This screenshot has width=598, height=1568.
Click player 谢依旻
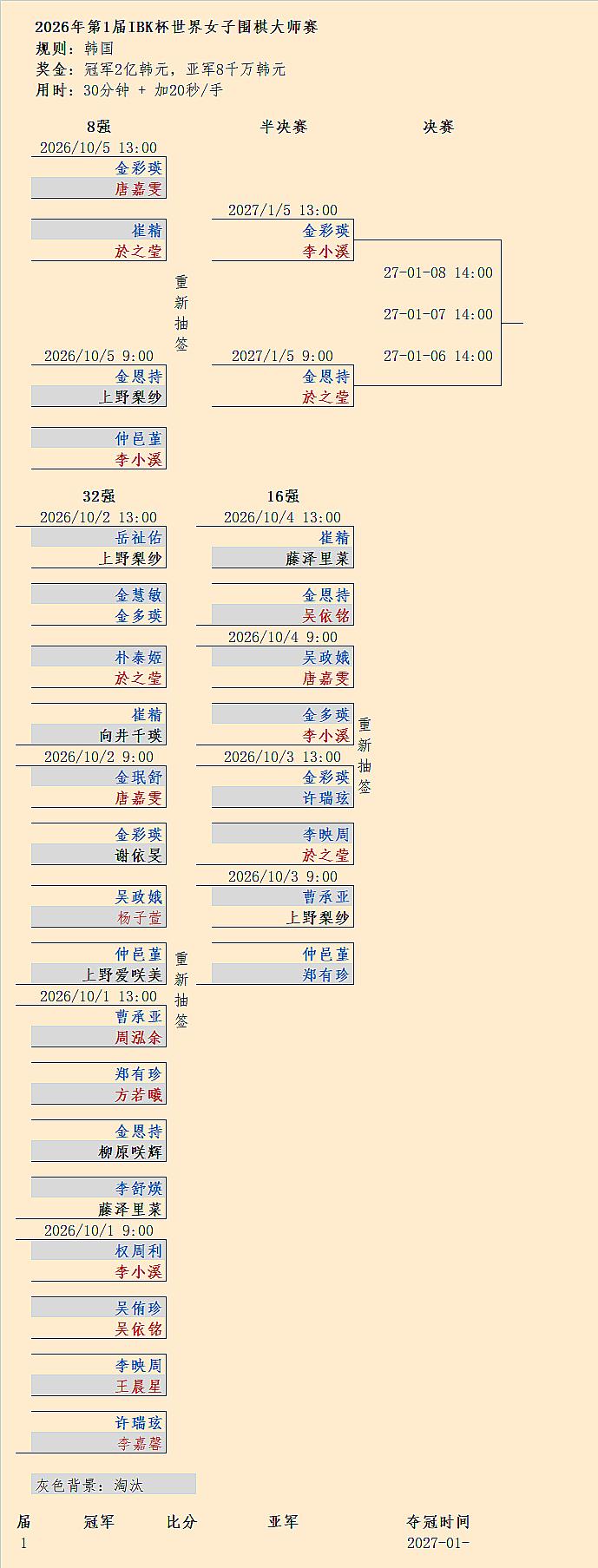click(x=139, y=856)
